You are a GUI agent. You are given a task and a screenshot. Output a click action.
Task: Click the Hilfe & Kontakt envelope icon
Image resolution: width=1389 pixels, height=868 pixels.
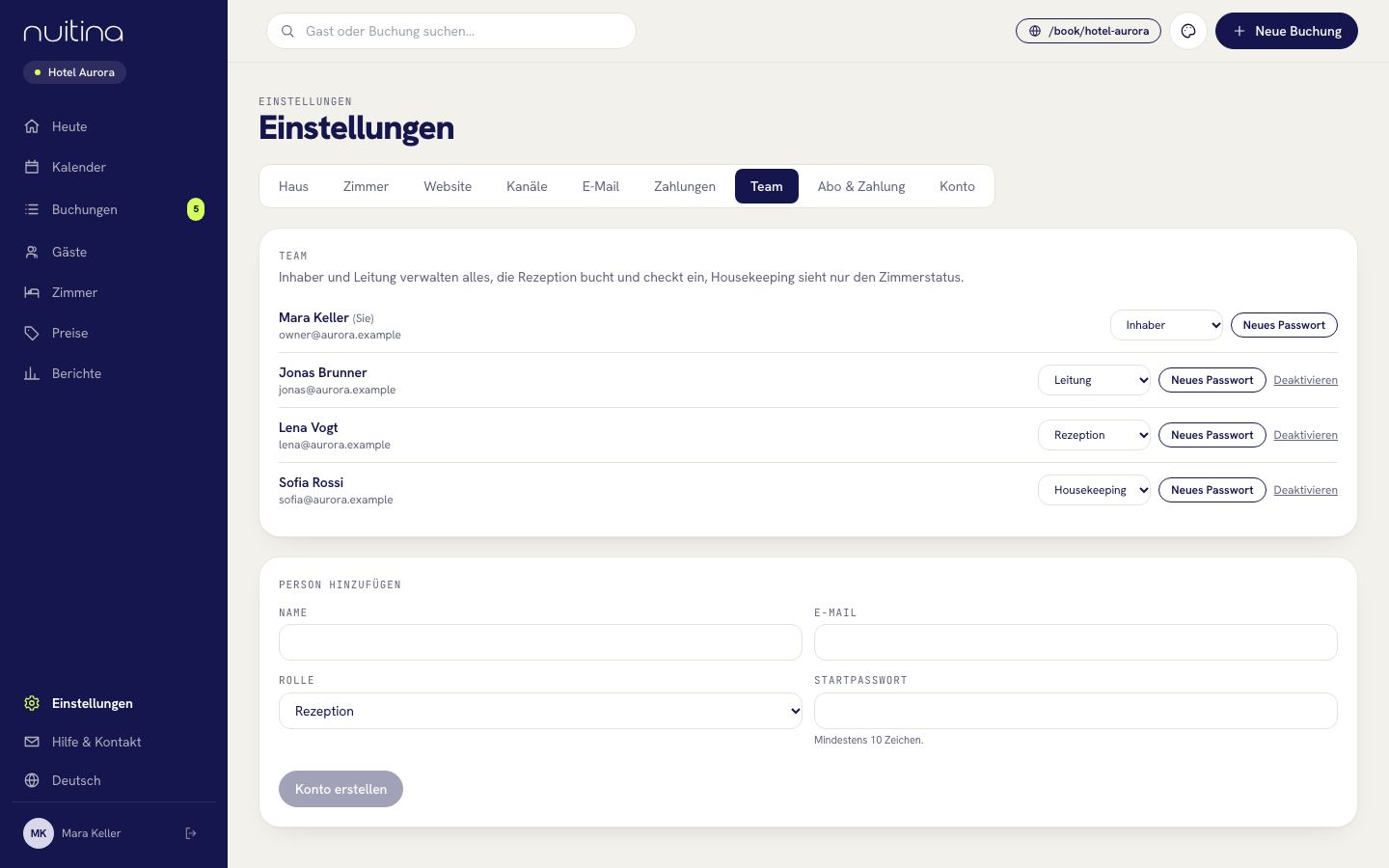(x=32, y=742)
